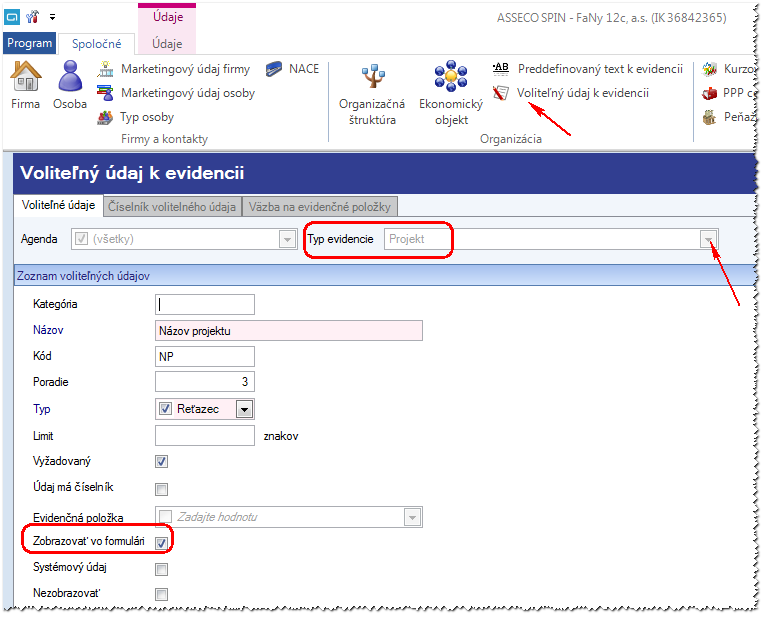Click the Kategória input field
This screenshot has width=768, height=620.
[205, 305]
